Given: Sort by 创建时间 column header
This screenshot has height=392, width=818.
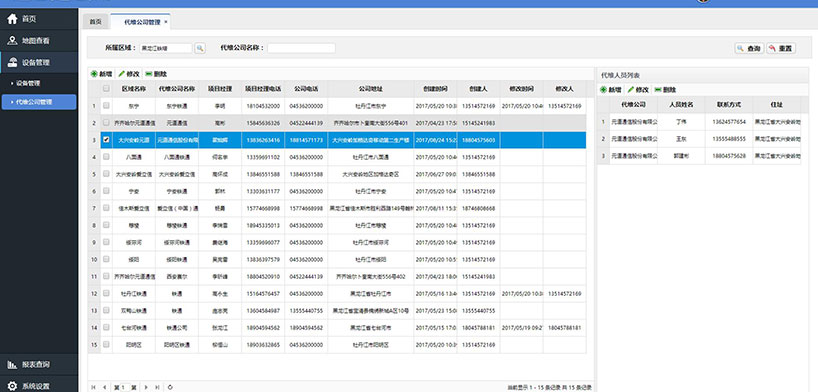Looking at the screenshot, I should 435,89.
